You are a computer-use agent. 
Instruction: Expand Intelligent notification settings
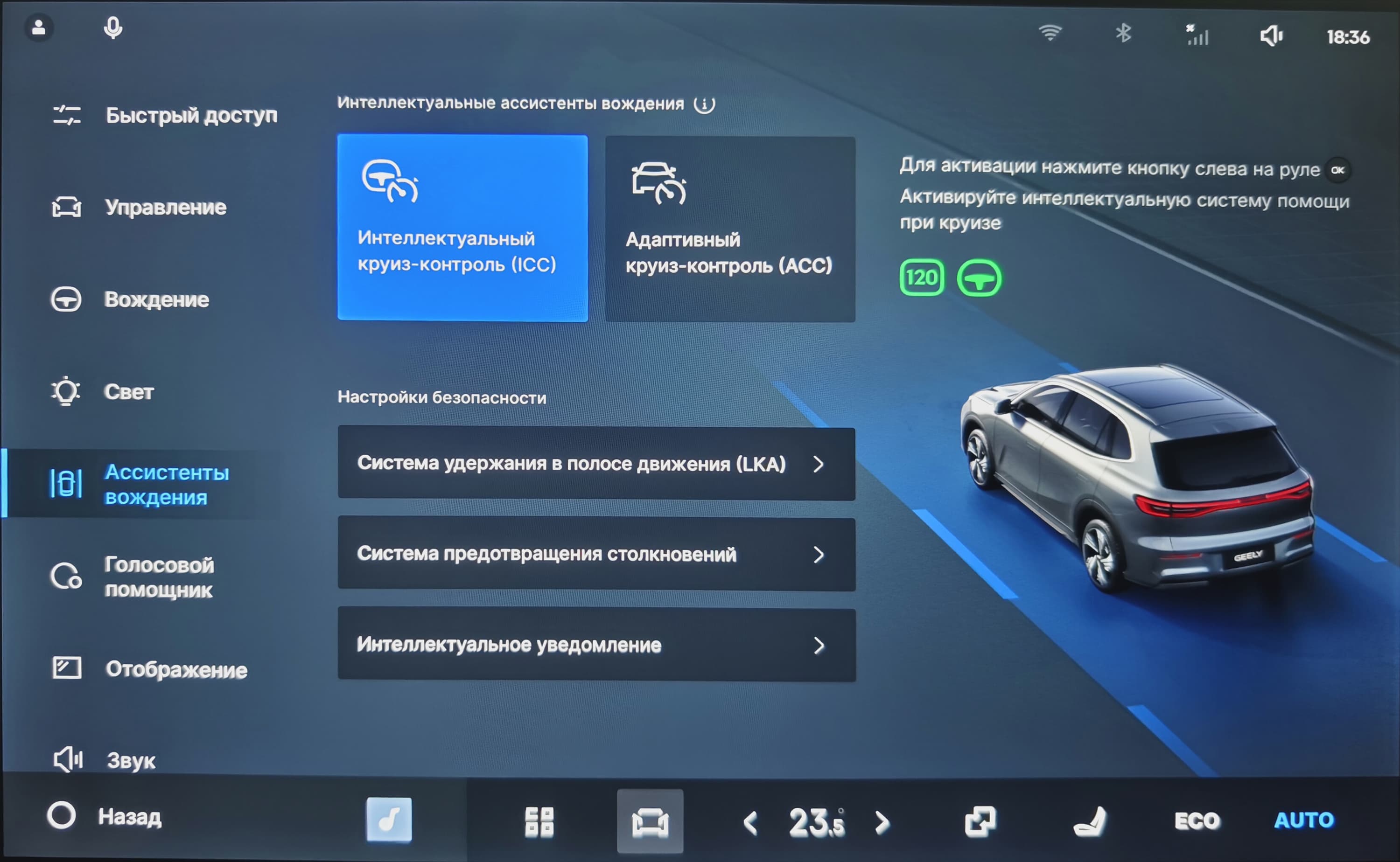click(596, 645)
